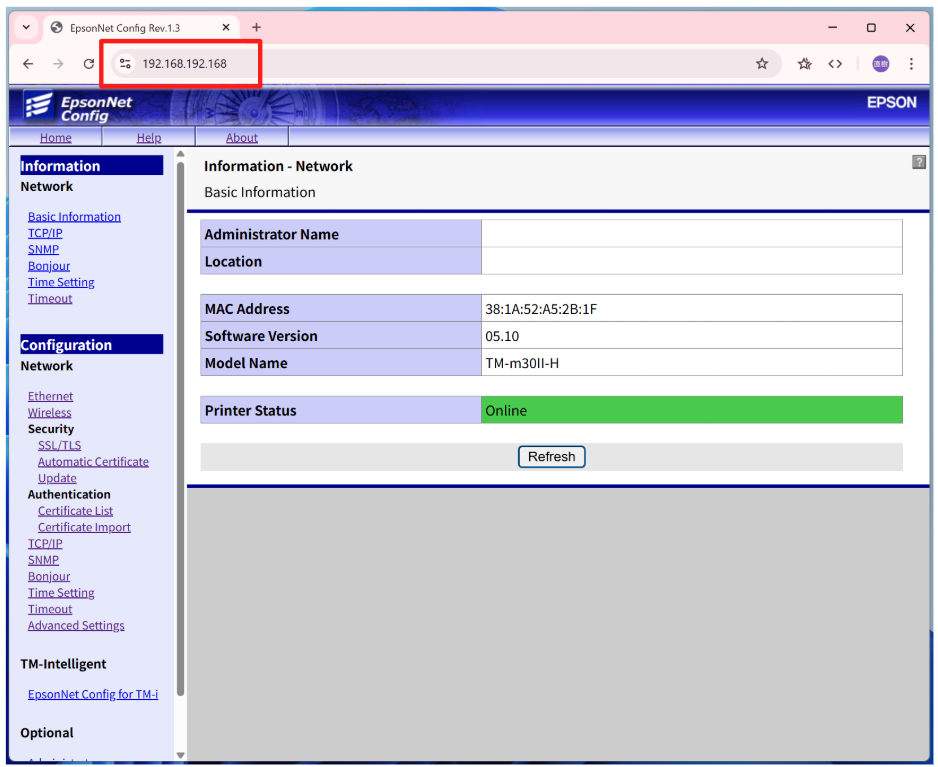This screenshot has height=767, width=938.
Task: Click the EpsonNet Config logo
Action: (x=78, y=107)
